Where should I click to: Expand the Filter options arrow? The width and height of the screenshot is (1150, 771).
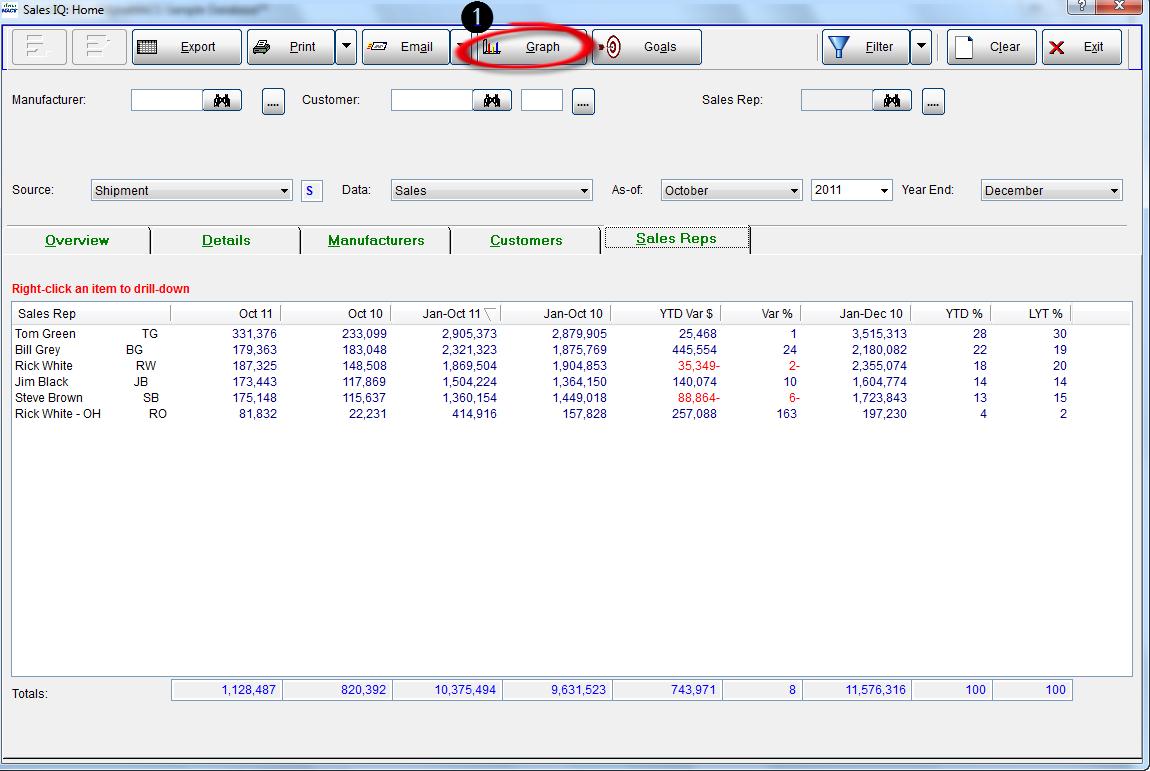pyautogui.click(x=921, y=47)
